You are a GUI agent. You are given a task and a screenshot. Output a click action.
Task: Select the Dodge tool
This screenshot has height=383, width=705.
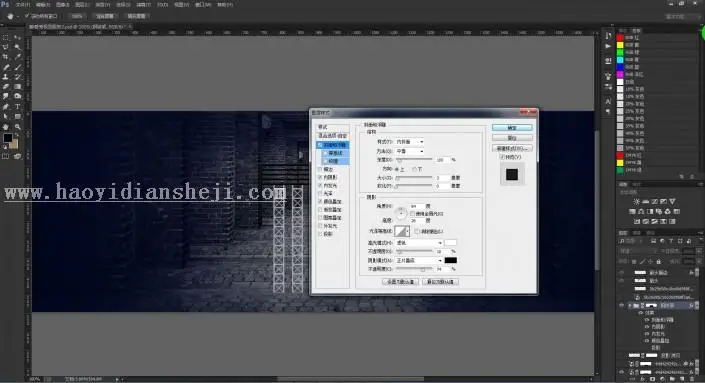pyautogui.click(x=18, y=96)
